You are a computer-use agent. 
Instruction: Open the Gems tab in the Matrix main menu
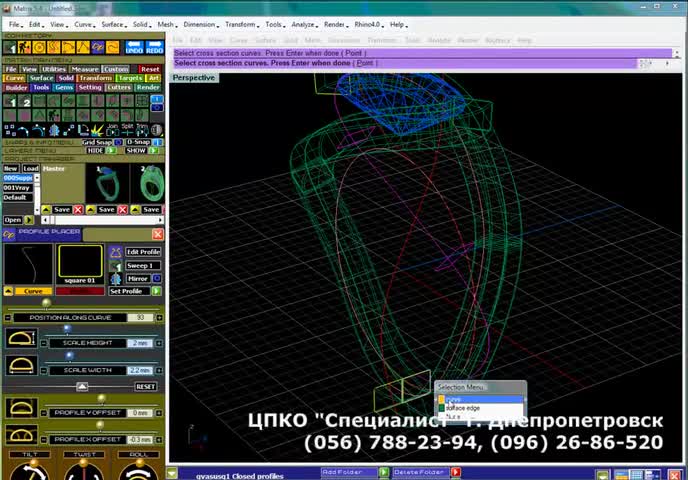(64, 87)
